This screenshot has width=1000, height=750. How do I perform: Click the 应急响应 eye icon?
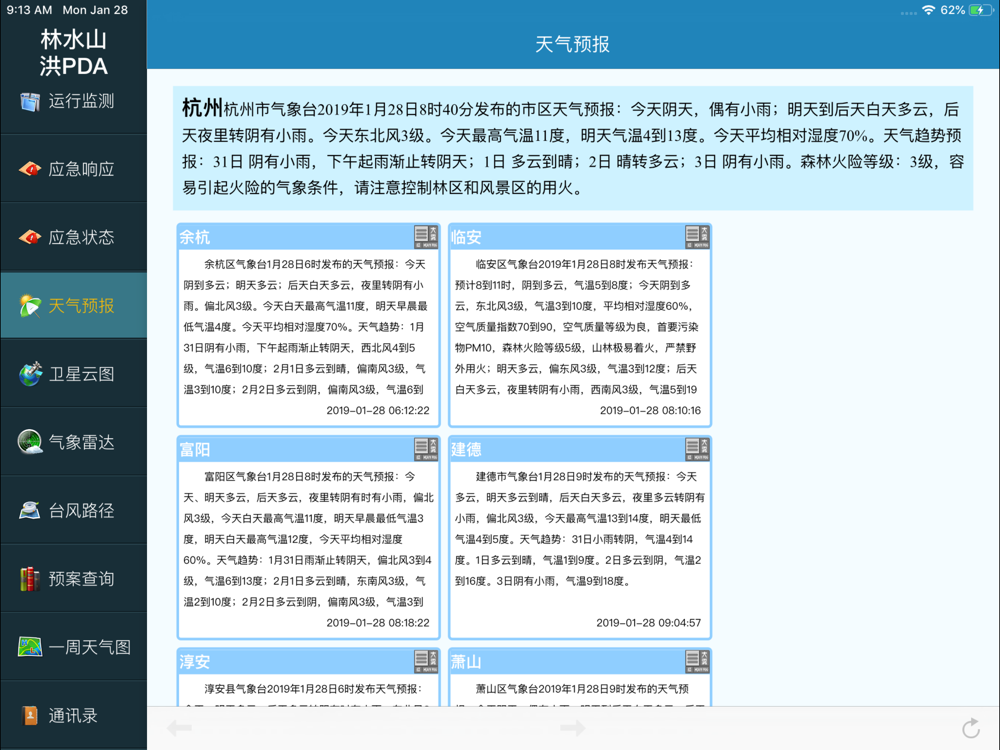(29, 169)
